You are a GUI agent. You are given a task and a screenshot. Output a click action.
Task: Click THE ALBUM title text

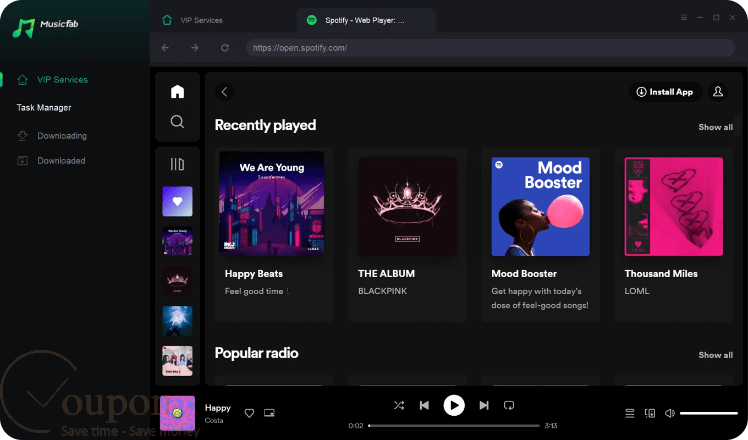[x=386, y=273]
